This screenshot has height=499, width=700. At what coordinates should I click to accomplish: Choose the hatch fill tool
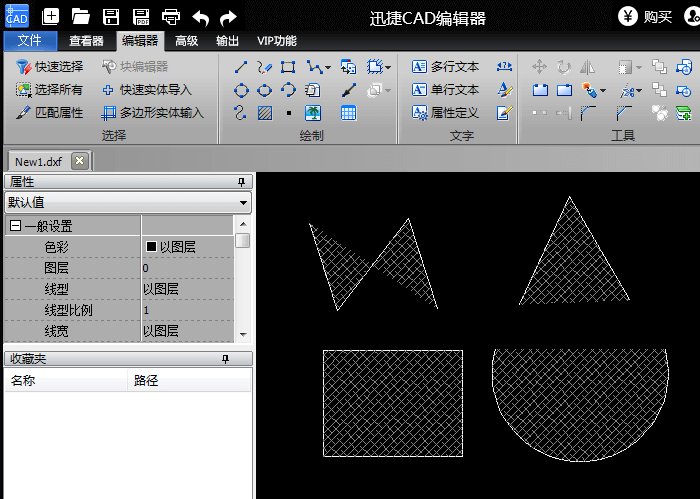(264, 113)
